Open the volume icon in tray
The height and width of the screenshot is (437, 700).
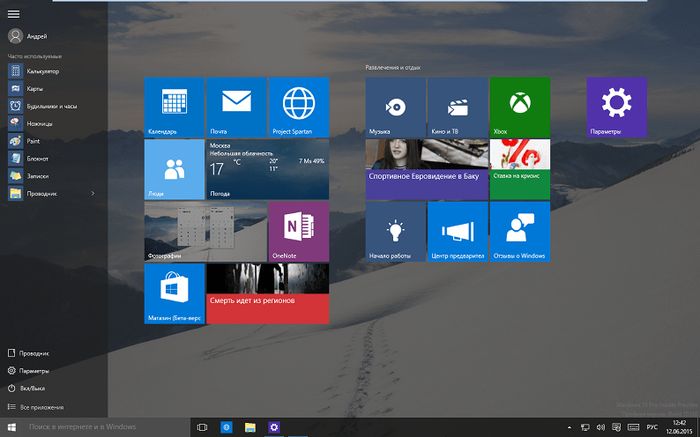tap(601, 428)
